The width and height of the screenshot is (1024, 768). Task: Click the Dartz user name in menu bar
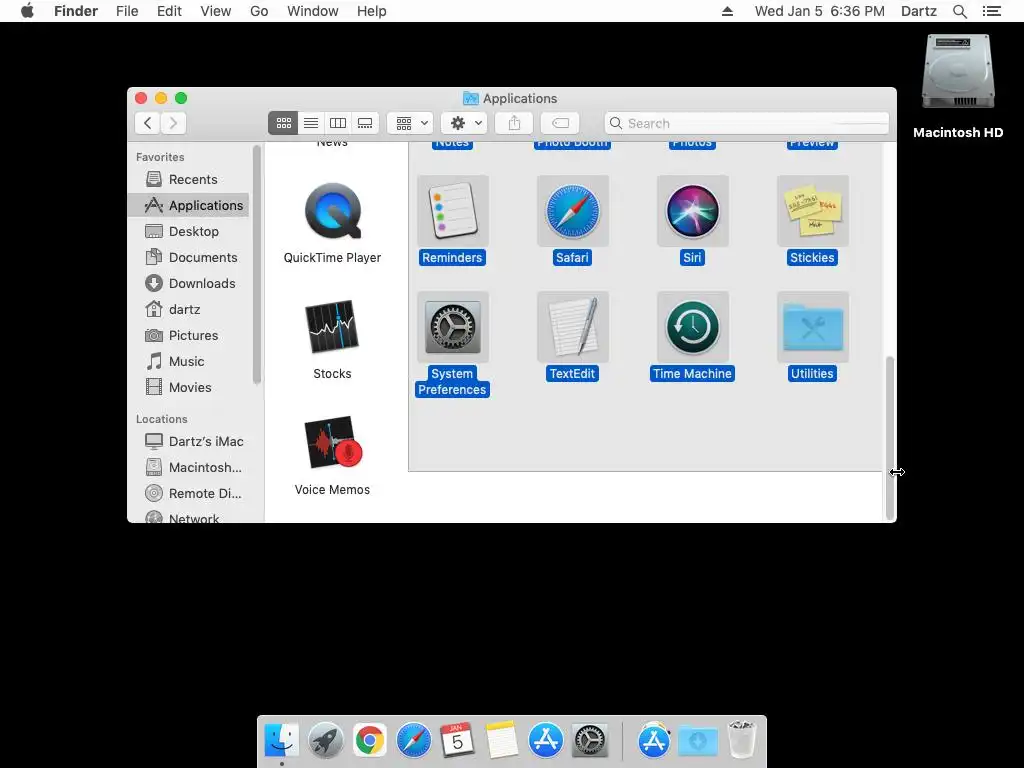(919, 11)
